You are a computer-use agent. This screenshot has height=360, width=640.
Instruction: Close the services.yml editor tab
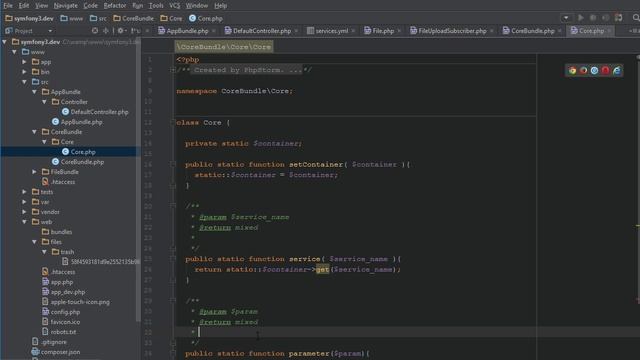click(353, 31)
